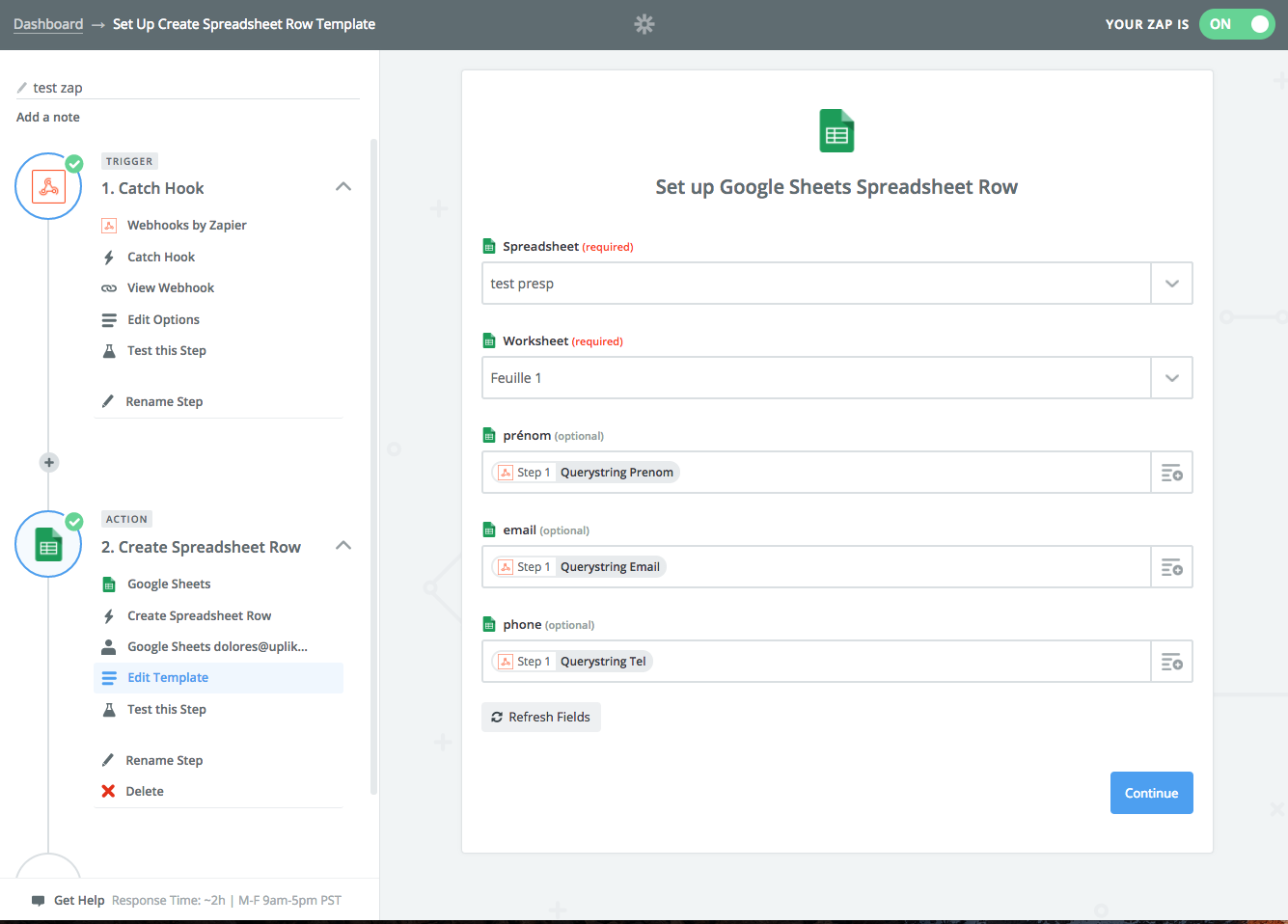Click the Google Sheets action step circle icon
This screenshot has width=1288, height=924.
pyautogui.click(x=48, y=545)
